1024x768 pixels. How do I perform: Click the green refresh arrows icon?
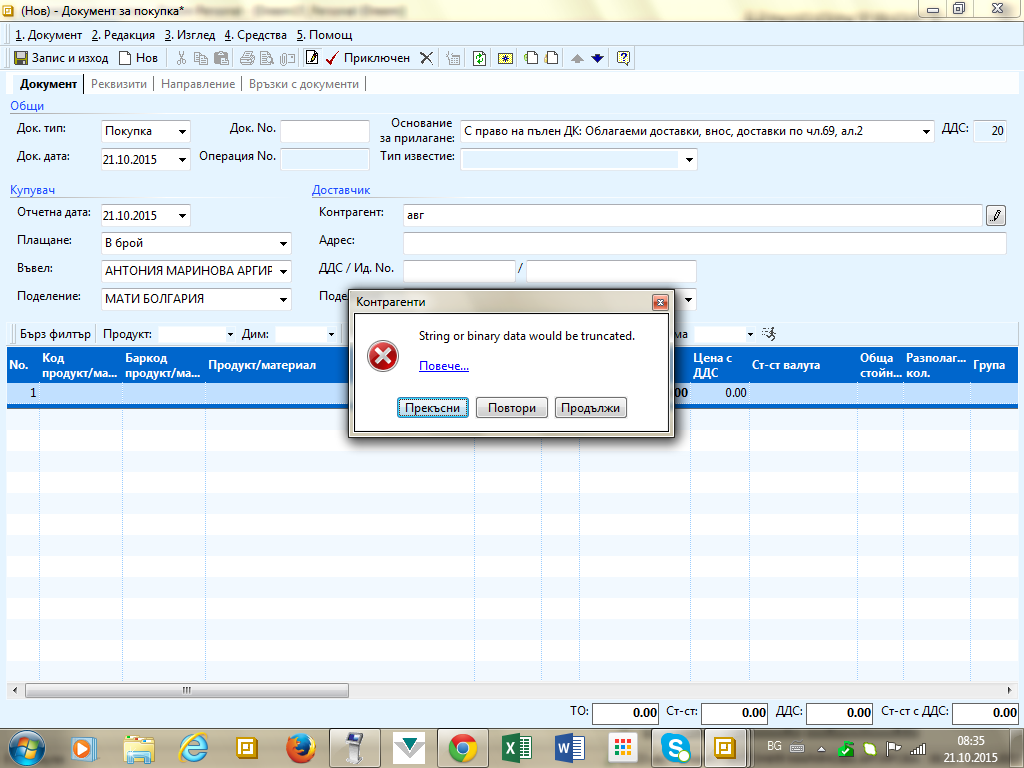pyautogui.click(x=479, y=58)
